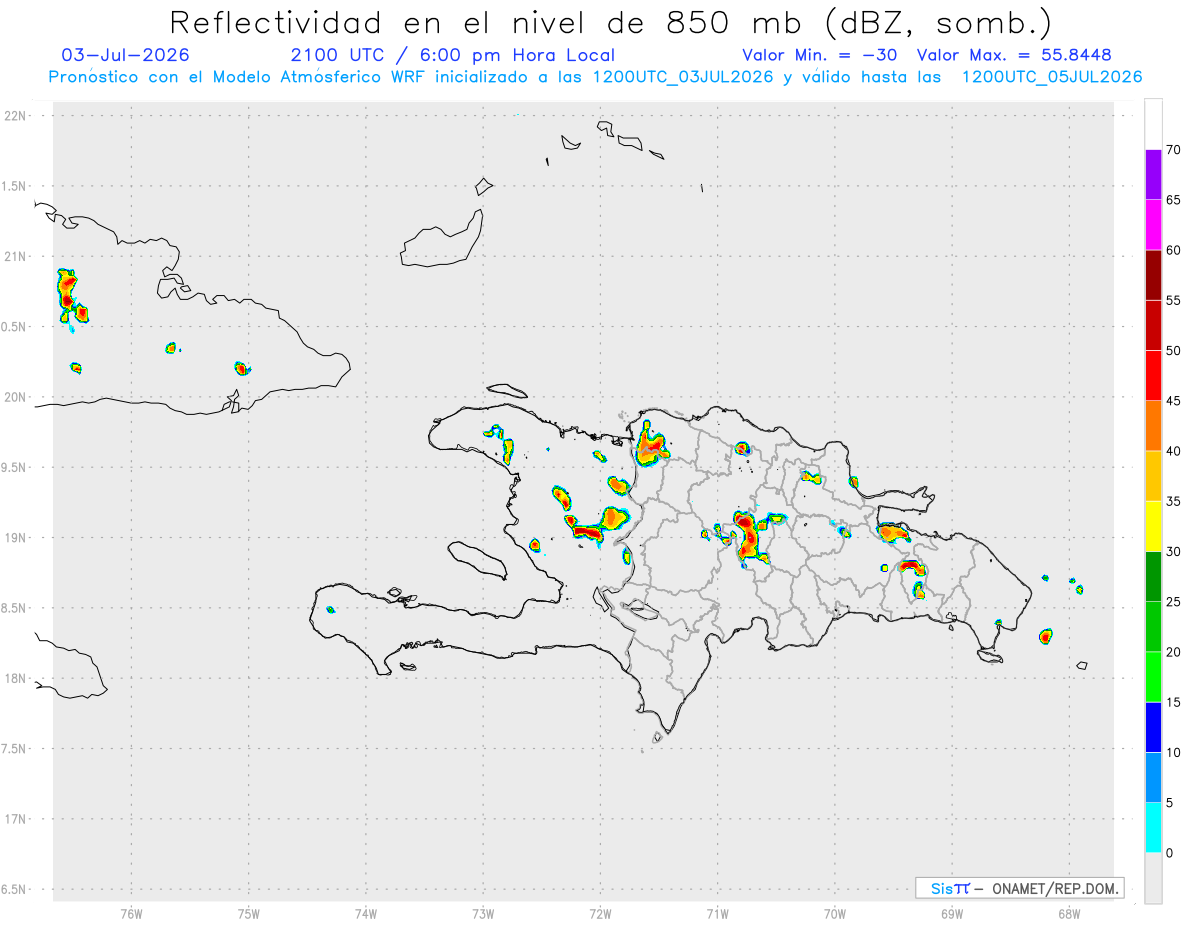Click the '21N' latitude label

click(16, 256)
